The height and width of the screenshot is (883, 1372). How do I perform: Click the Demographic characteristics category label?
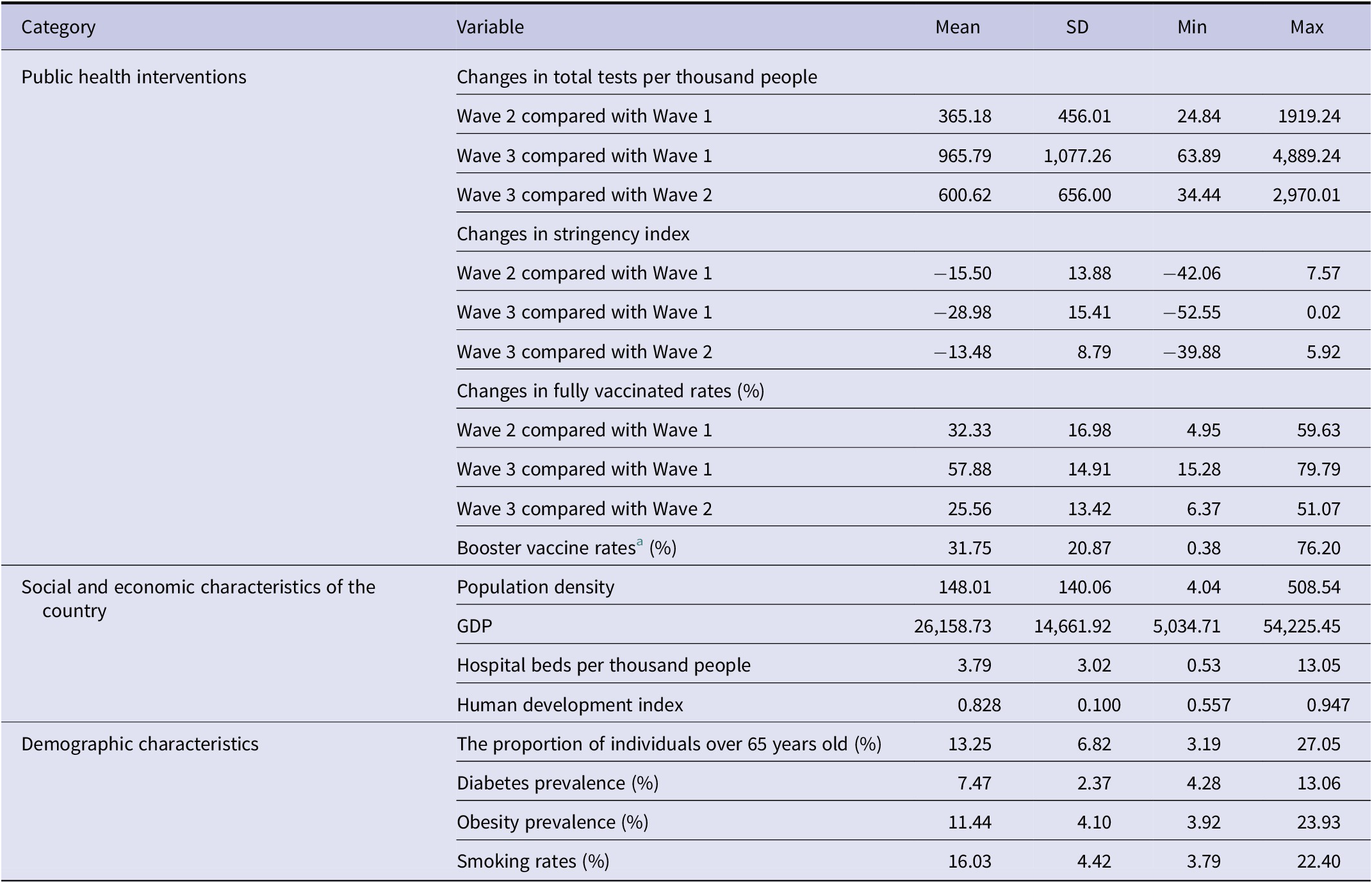click(x=140, y=744)
